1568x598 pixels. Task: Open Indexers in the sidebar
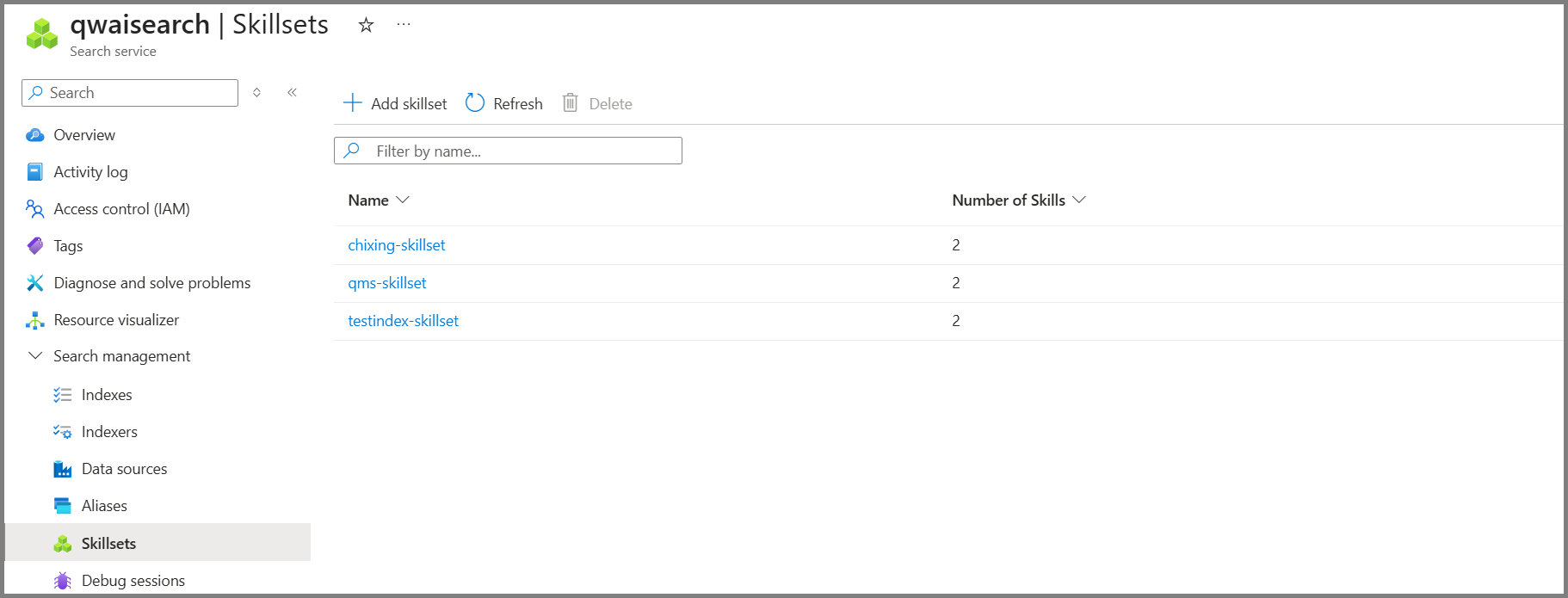(x=109, y=432)
